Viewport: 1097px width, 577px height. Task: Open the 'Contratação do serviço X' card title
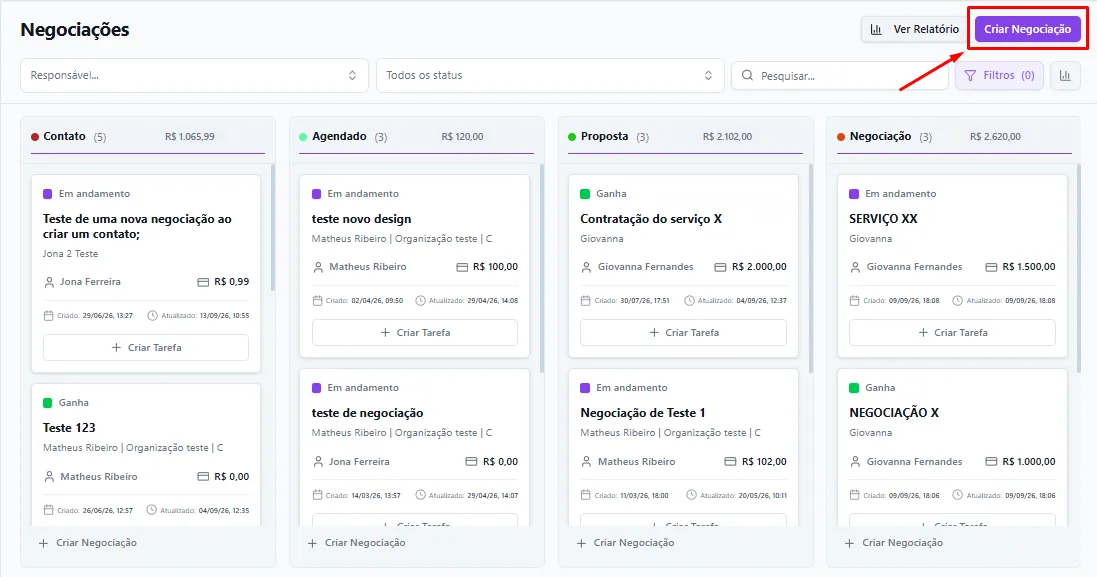pyautogui.click(x=651, y=219)
